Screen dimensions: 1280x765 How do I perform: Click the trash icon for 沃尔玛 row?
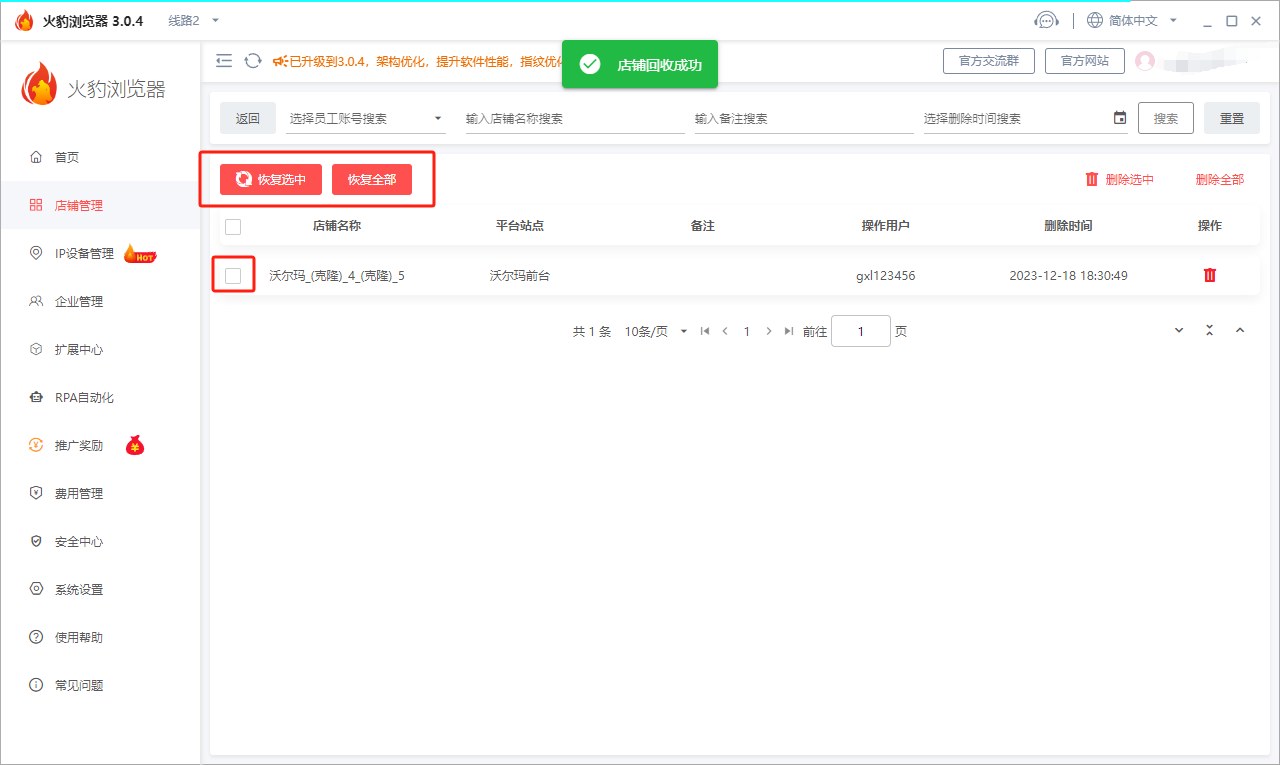1209,275
